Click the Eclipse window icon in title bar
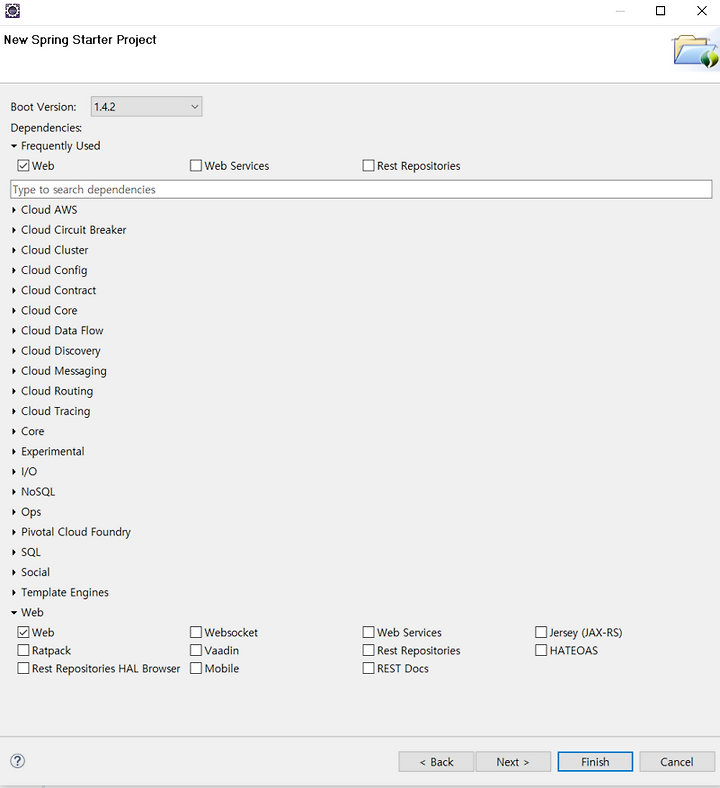 pyautogui.click(x=12, y=11)
